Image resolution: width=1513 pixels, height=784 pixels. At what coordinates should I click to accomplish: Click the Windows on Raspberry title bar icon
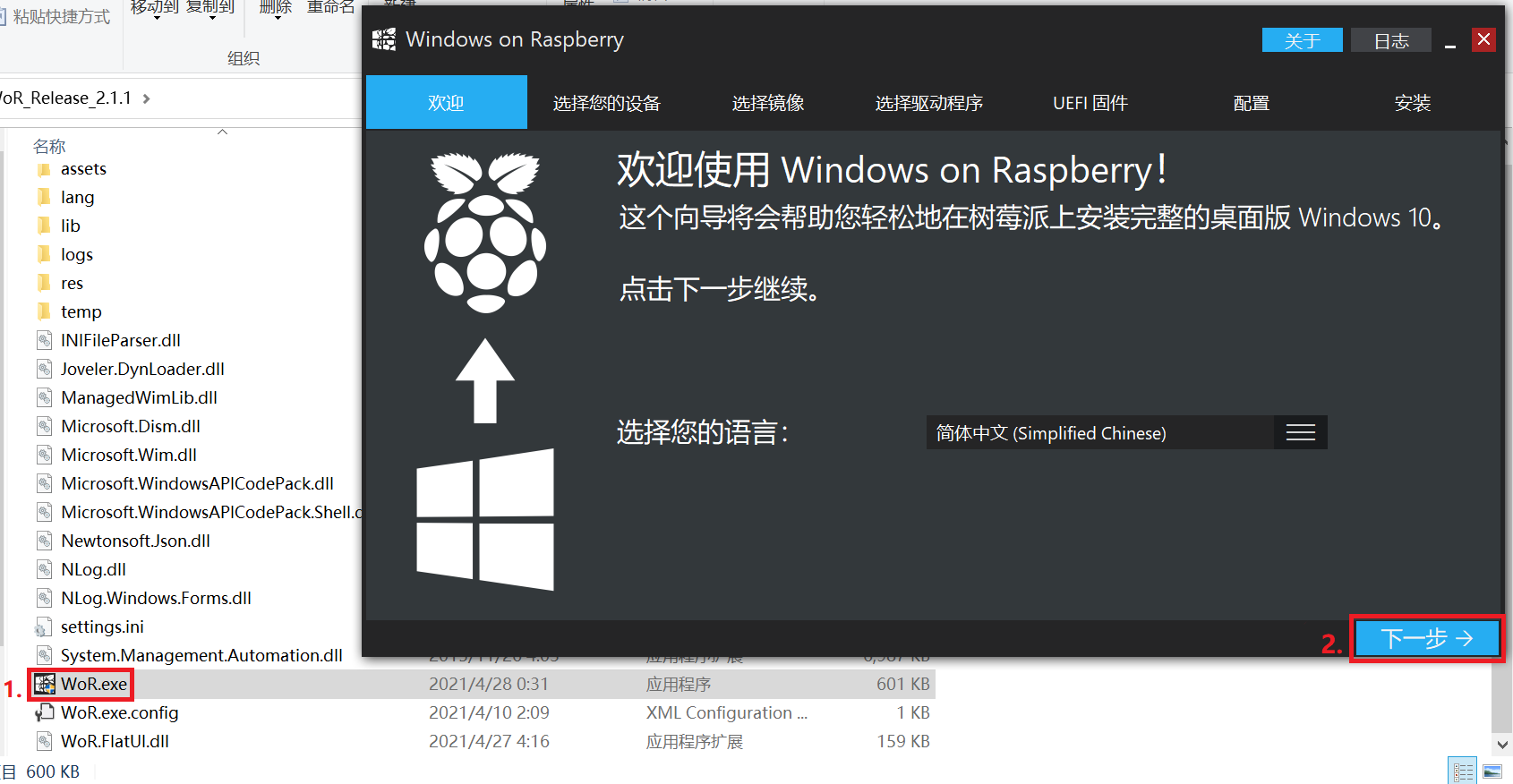384,39
